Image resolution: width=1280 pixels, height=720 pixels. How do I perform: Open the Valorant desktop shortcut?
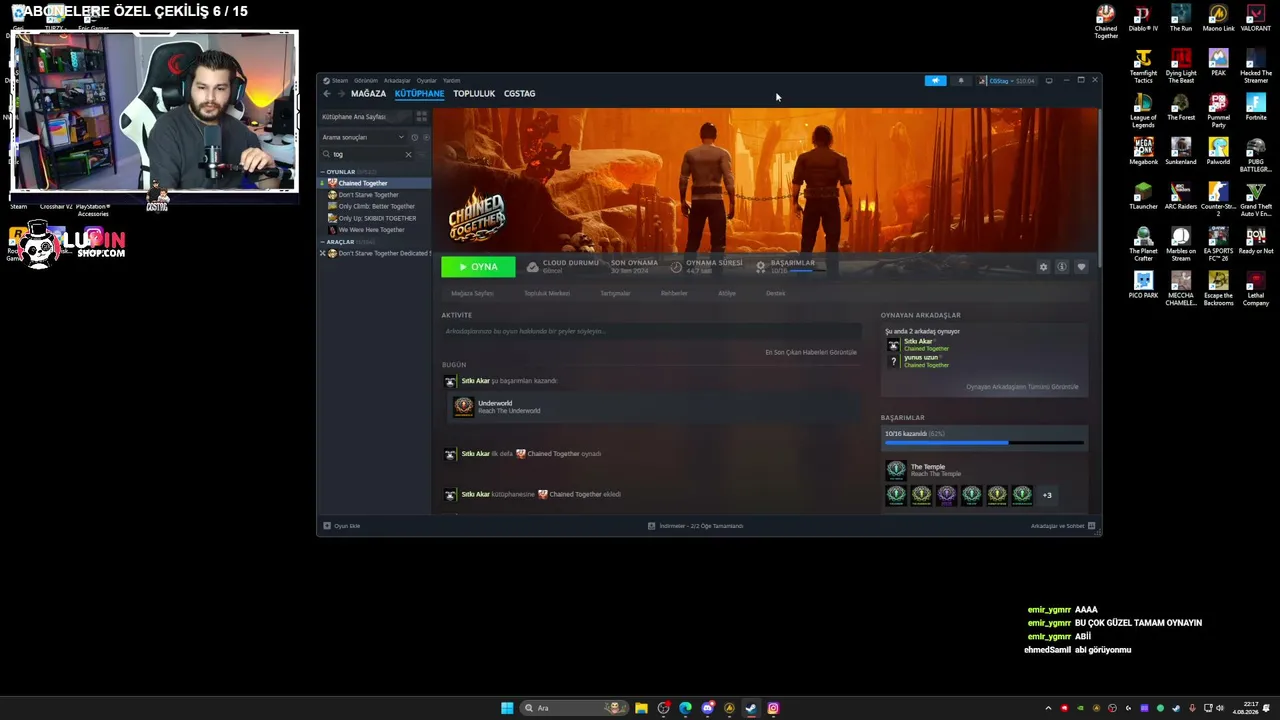(x=1256, y=18)
